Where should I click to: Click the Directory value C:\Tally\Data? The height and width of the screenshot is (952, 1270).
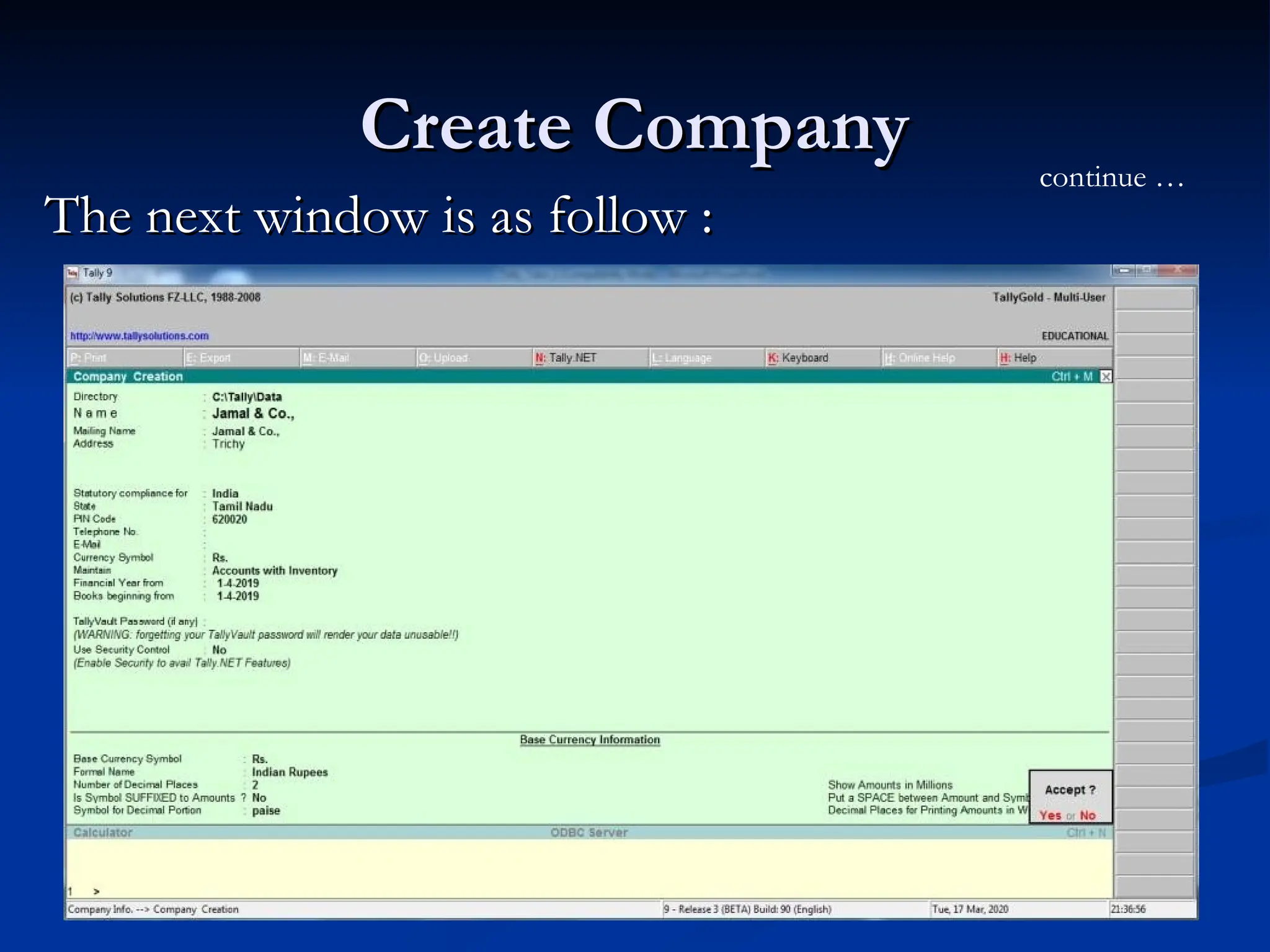(247, 397)
